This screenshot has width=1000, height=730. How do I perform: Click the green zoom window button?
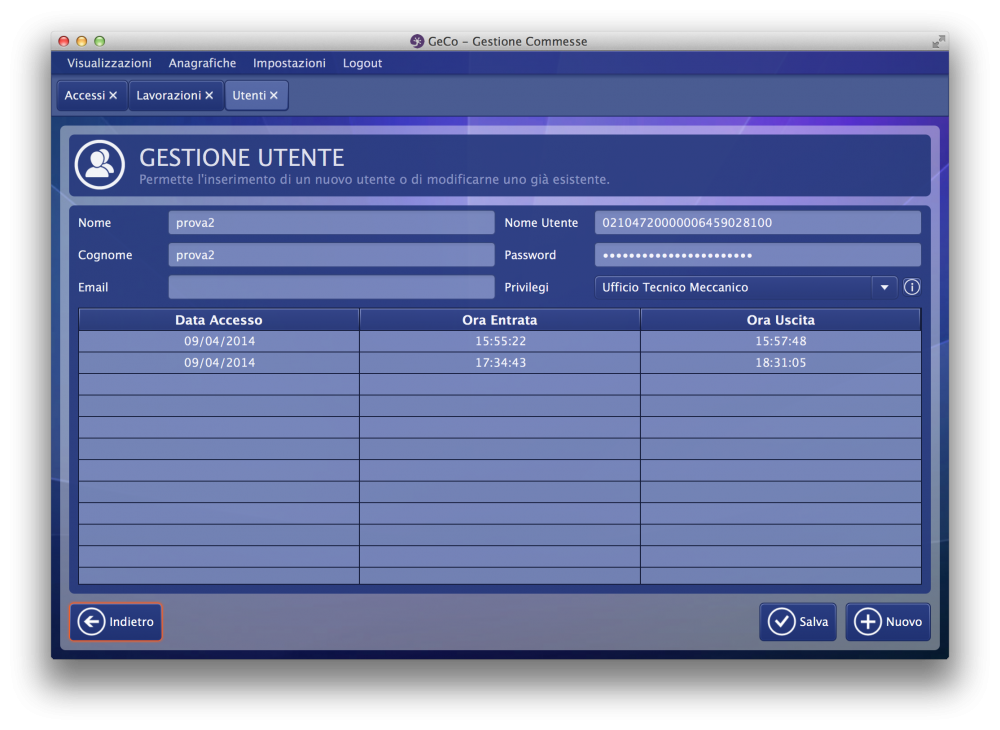[99, 41]
